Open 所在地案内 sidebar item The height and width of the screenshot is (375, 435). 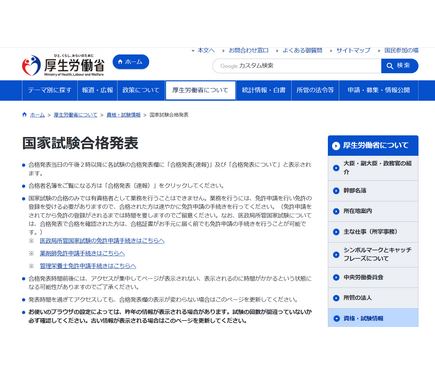coord(373,211)
